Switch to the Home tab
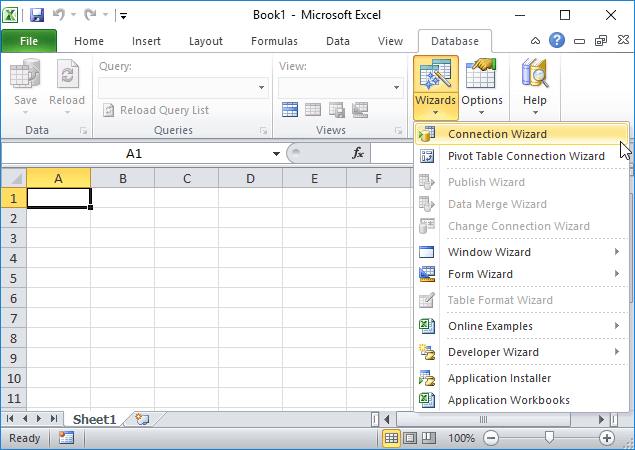This screenshot has width=635, height=450. pos(89,41)
